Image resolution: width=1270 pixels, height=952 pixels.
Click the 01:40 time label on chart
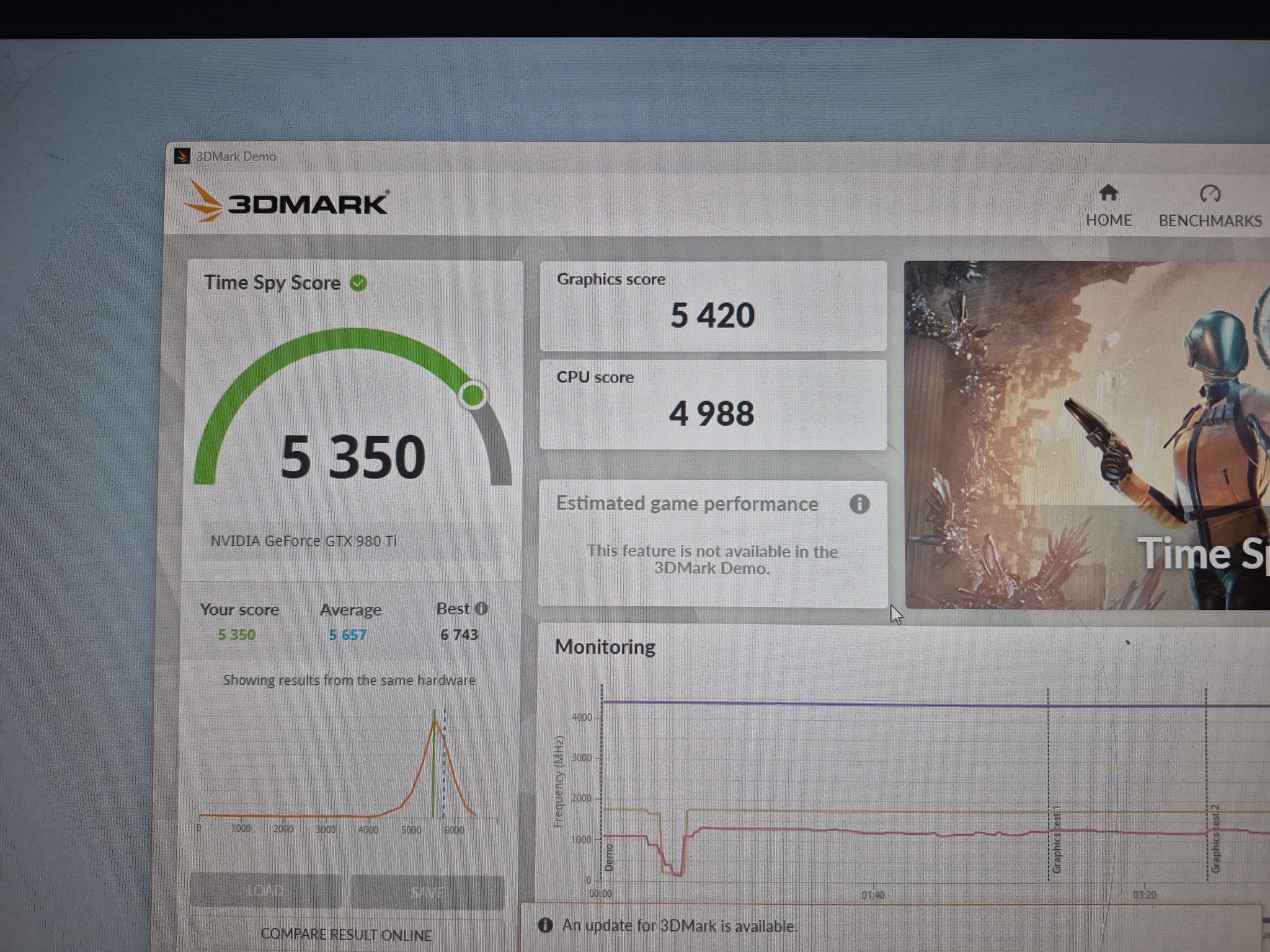click(x=873, y=894)
